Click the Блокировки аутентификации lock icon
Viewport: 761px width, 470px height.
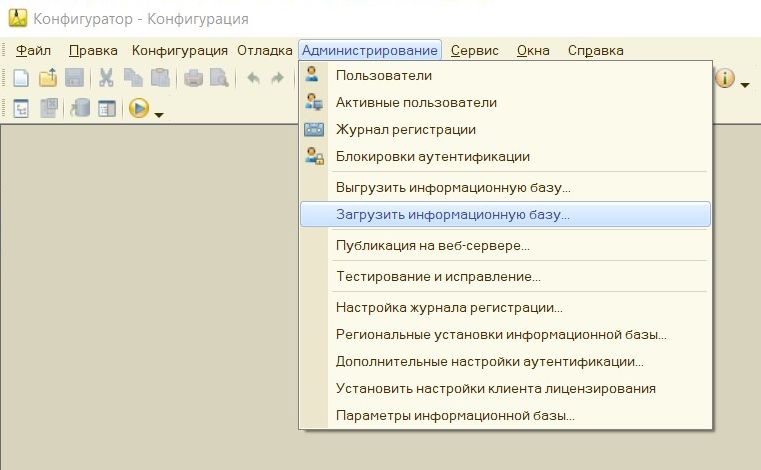coord(314,156)
